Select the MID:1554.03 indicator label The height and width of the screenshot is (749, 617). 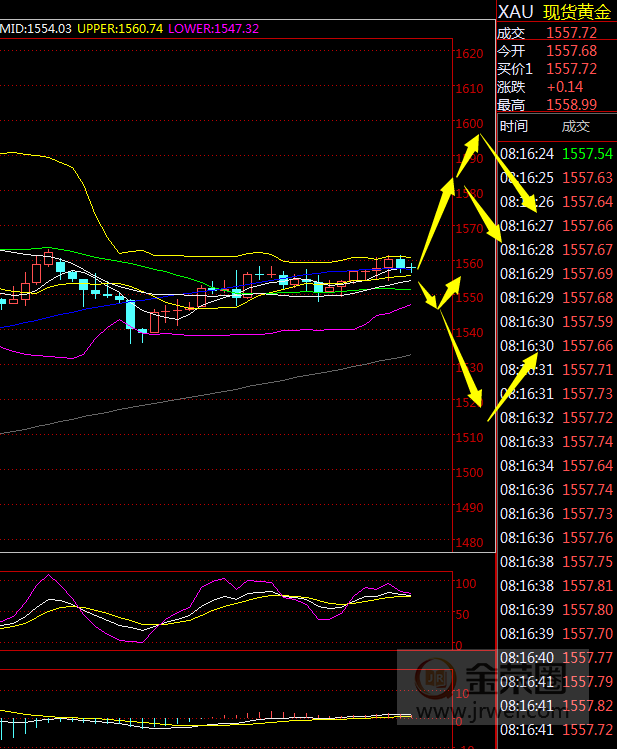(36, 29)
